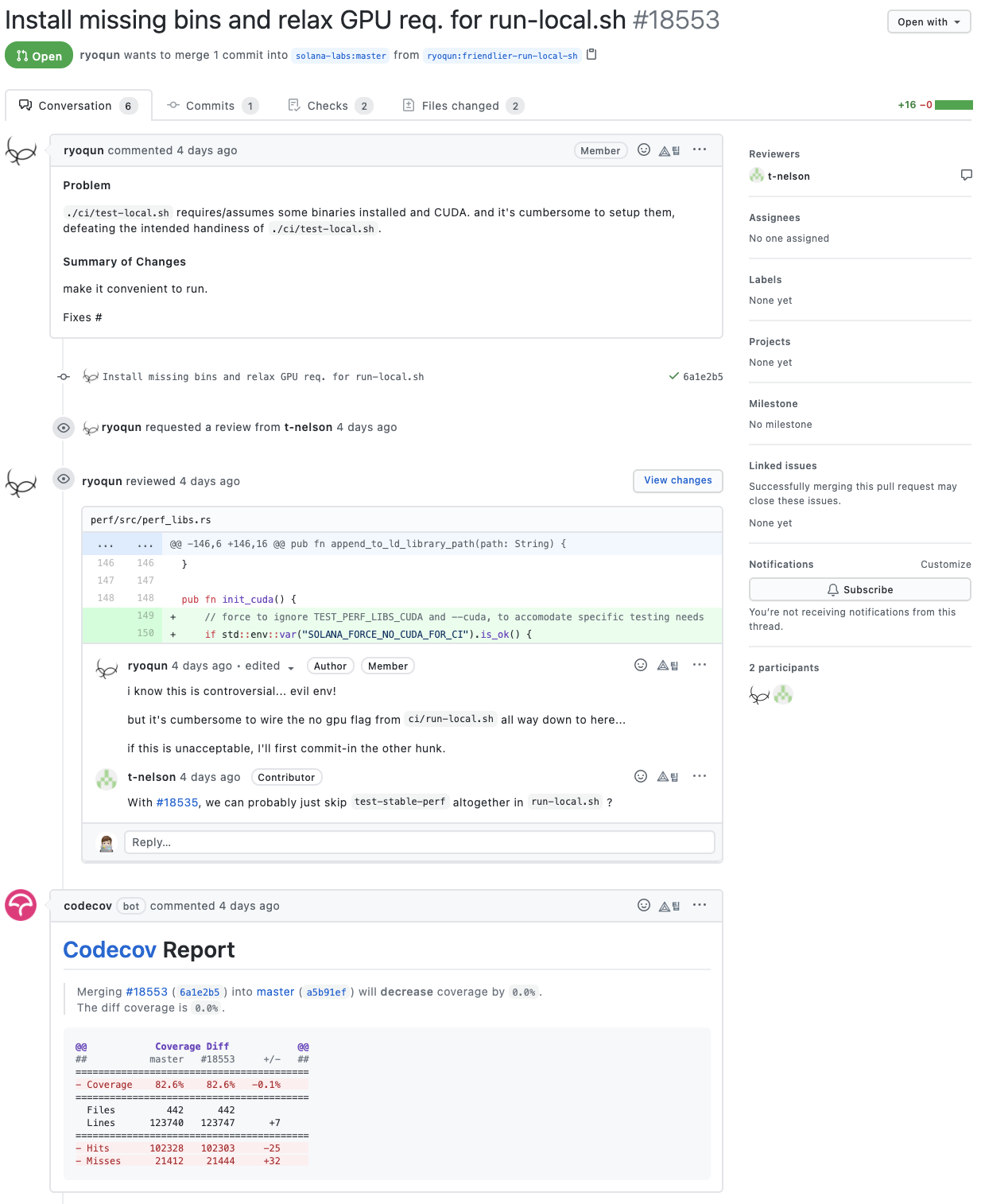
Task: Open codecov bot avatar
Action: [21, 905]
